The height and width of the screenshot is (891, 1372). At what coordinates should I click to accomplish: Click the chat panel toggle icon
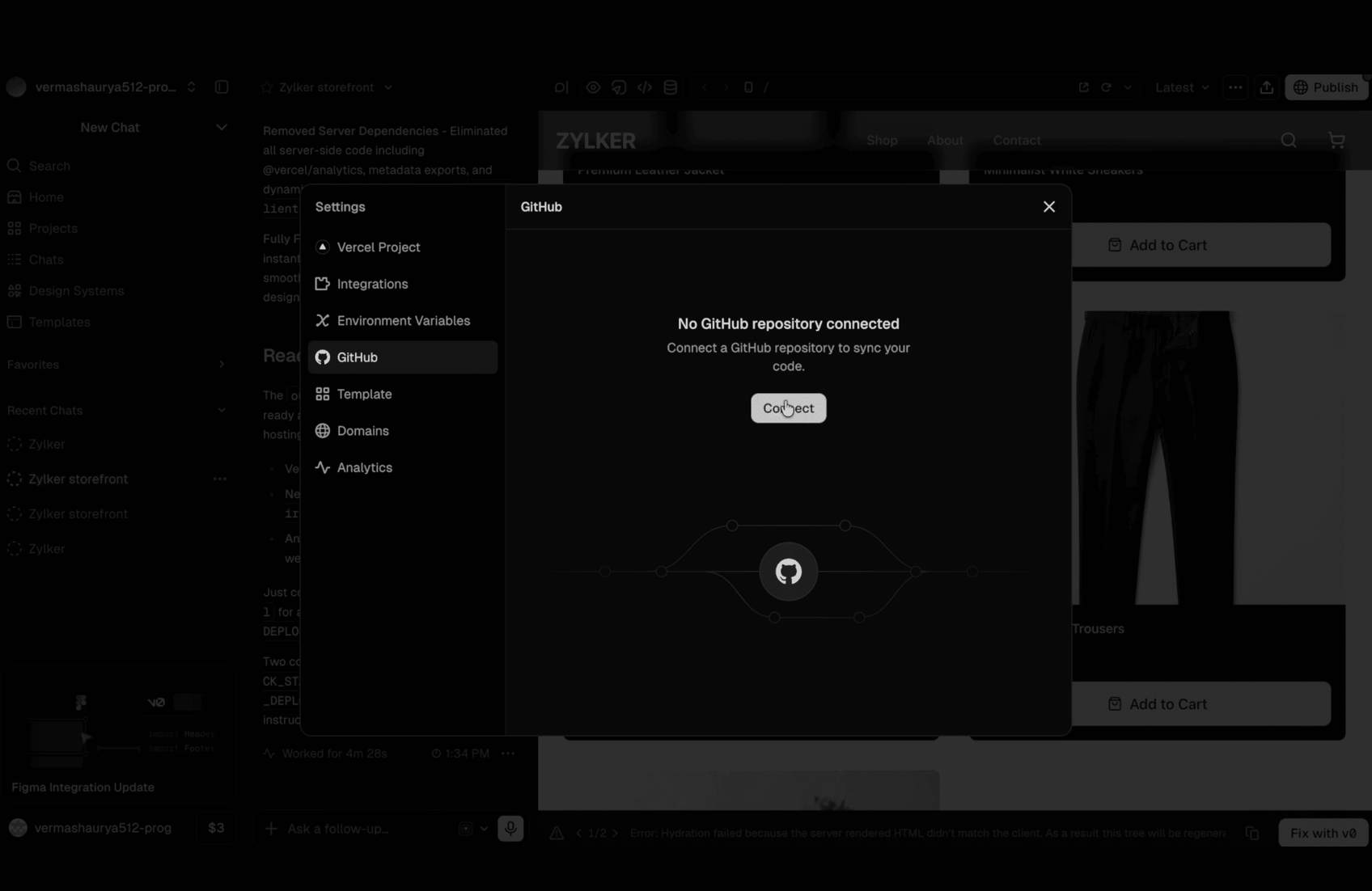pos(561,87)
